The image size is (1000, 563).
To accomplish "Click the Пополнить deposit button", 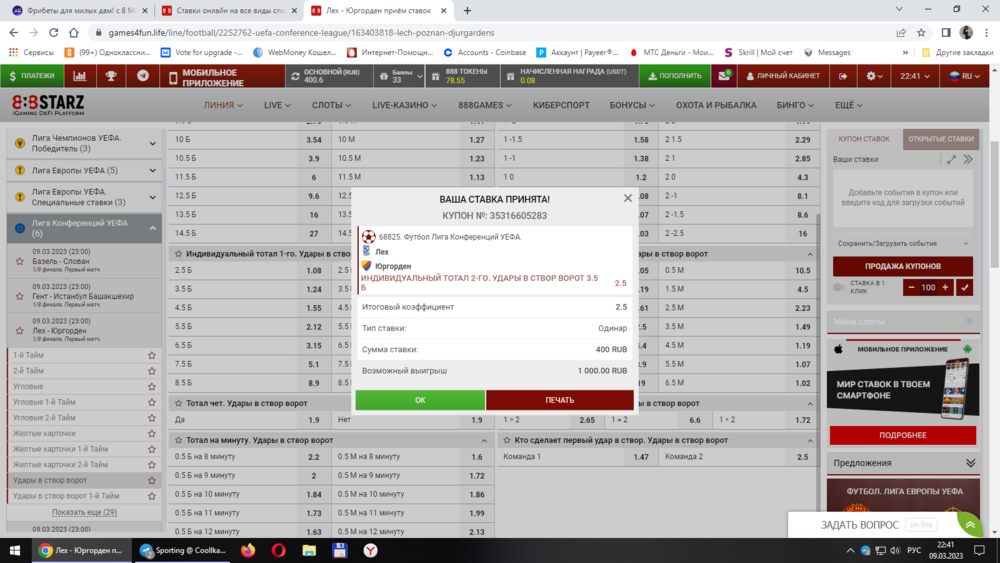I will 675,76.
